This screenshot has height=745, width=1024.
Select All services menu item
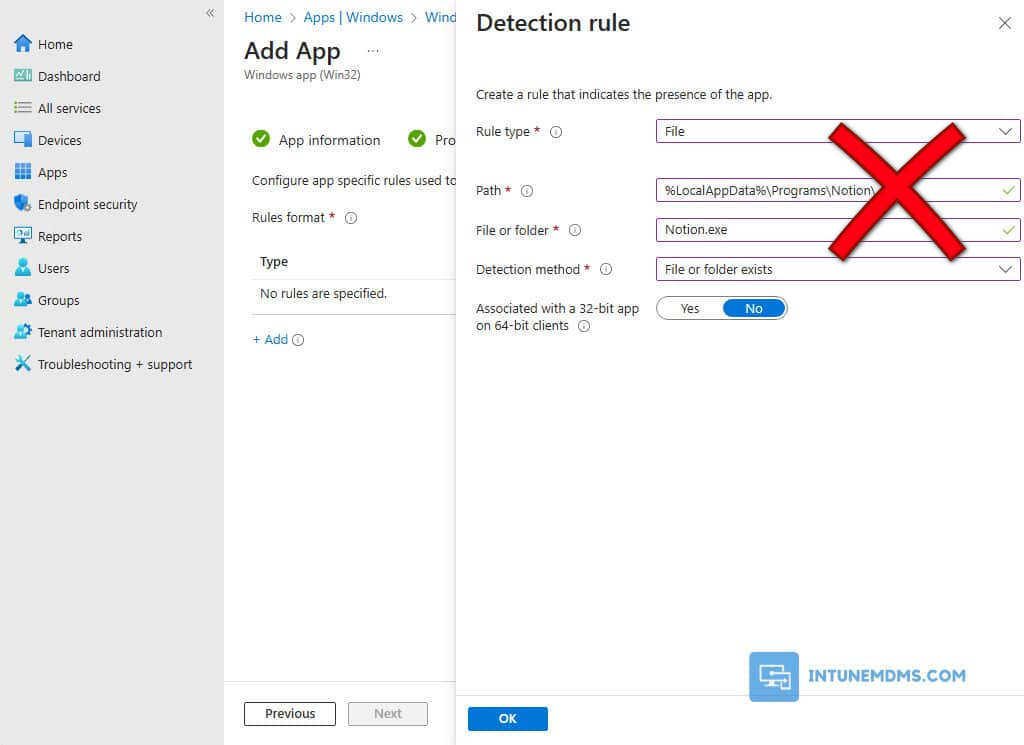(57, 108)
